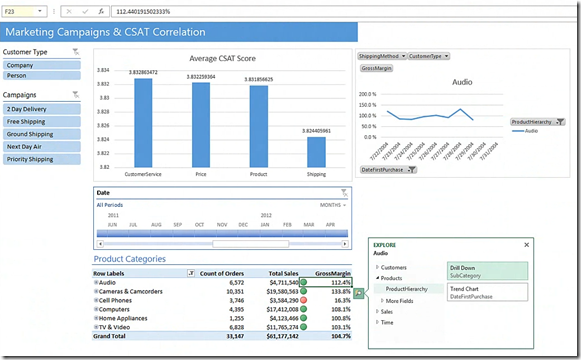Clear the Date timeline filter icon

point(344,193)
